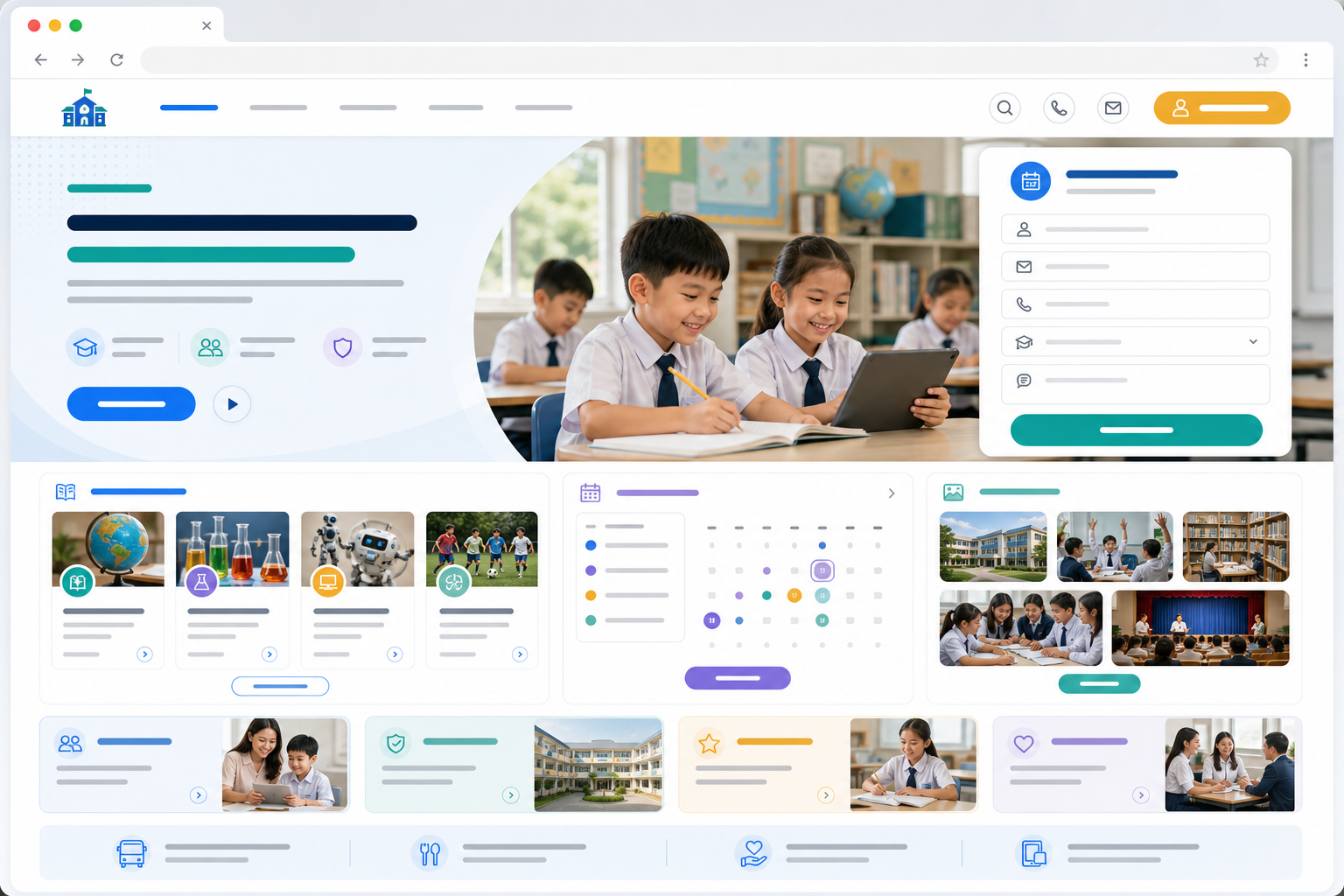Screen dimensions: 1344x896
Task: Select the orange dot legend entry
Action: pyautogui.click(x=591, y=595)
